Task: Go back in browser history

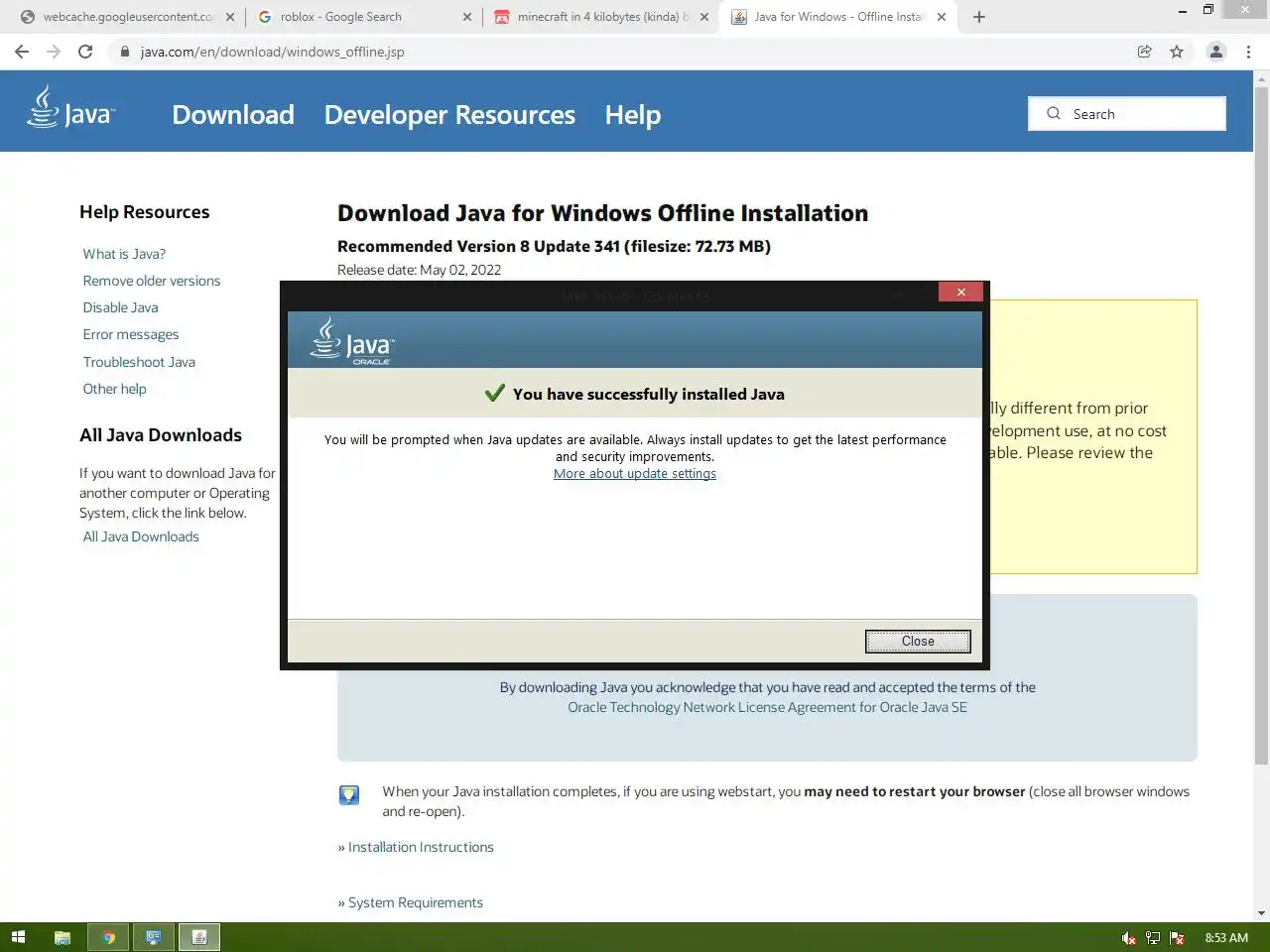Action: [x=22, y=52]
